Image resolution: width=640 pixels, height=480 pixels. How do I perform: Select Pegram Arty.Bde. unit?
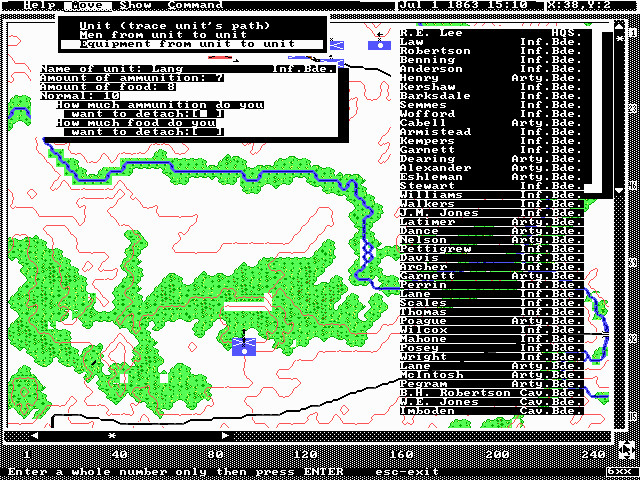click(491, 383)
